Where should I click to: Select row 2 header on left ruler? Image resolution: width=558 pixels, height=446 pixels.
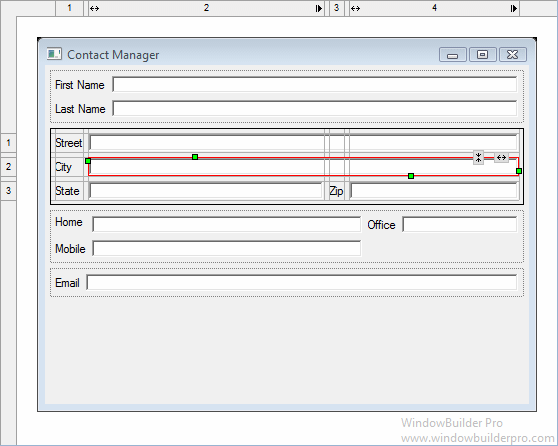(8, 167)
